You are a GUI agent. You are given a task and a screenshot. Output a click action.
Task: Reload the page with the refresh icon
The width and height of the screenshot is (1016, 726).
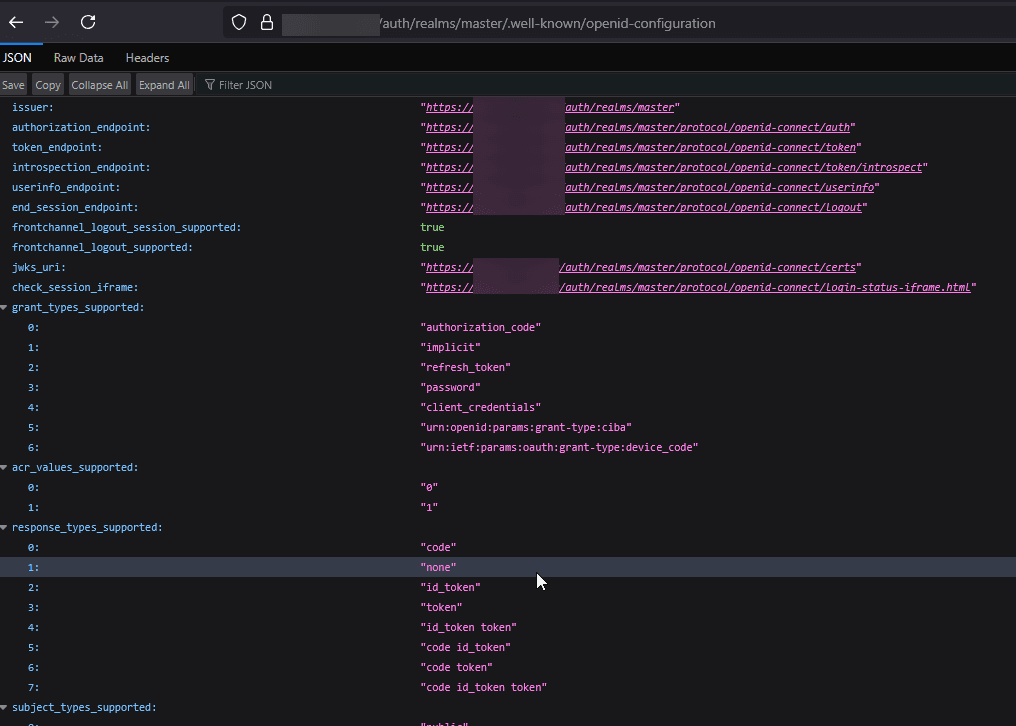(x=88, y=23)
